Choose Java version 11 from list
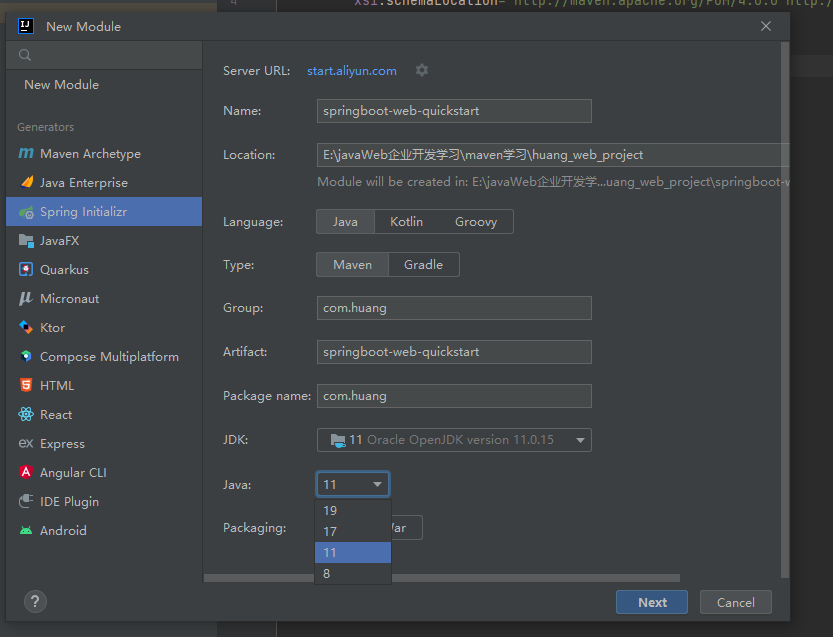This screenshot has height=637, width=833. 353,553
